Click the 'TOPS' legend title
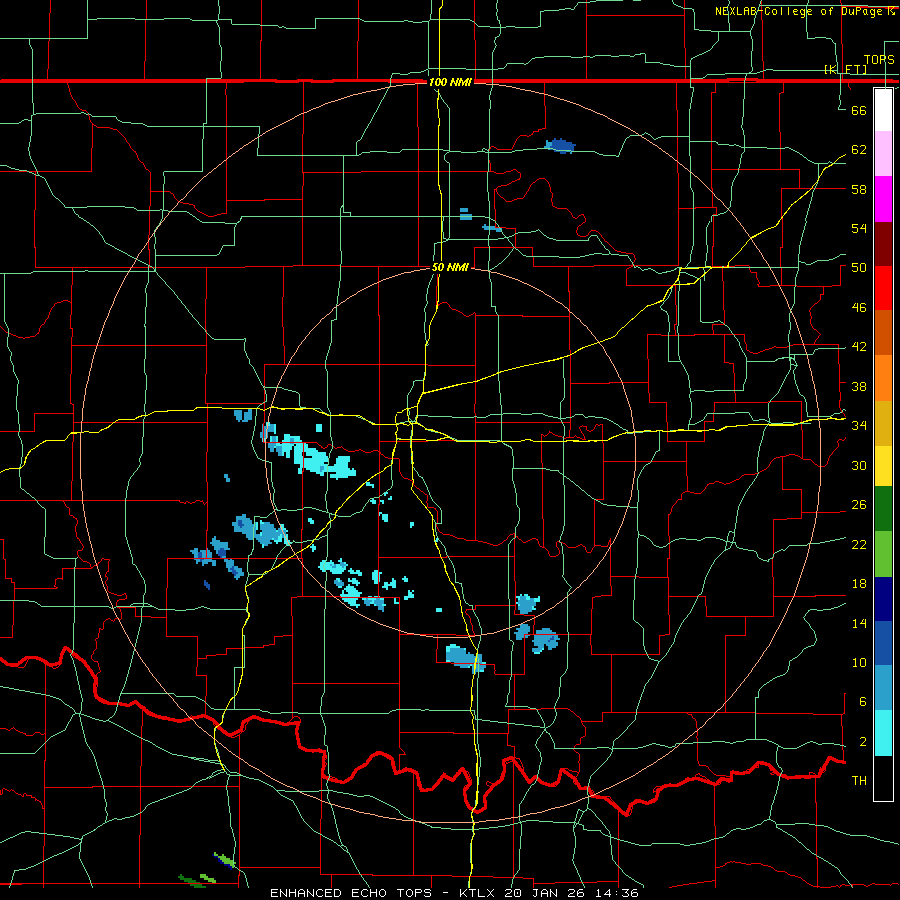This screenshot has height=900, width=900. click(x=879, y=59)
